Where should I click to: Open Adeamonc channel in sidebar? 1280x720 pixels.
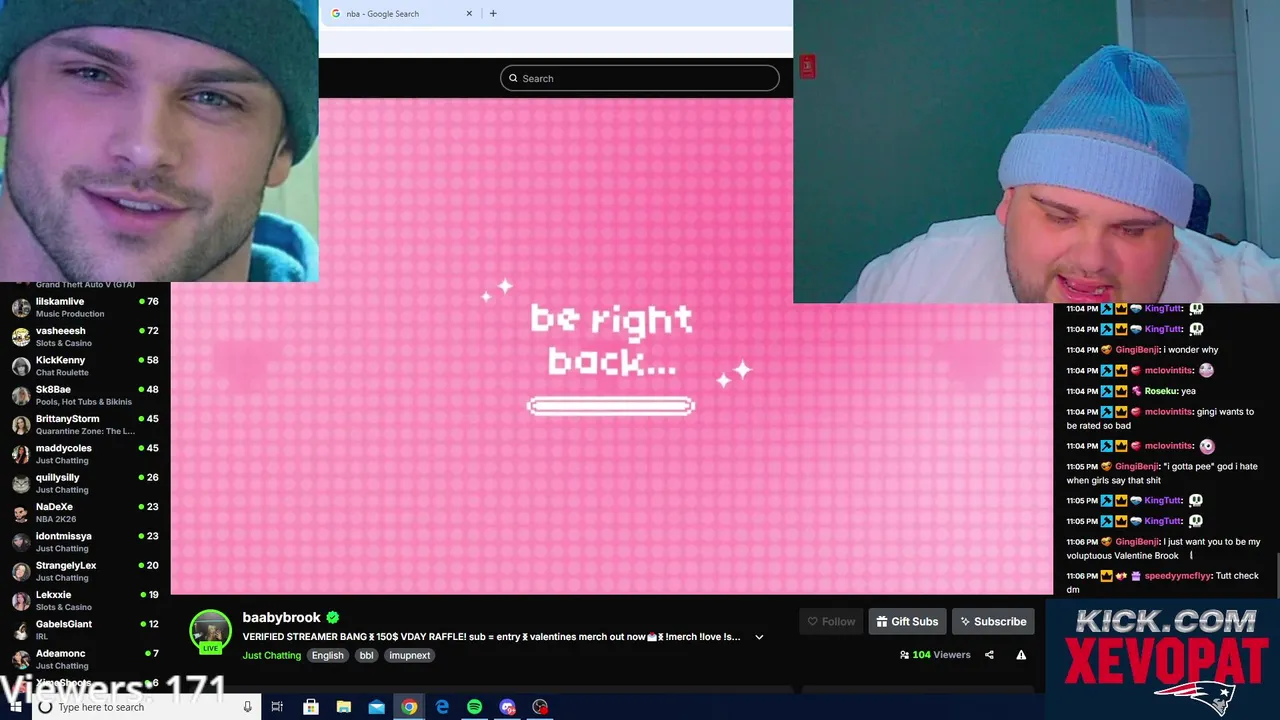click(x=85, y=659)
